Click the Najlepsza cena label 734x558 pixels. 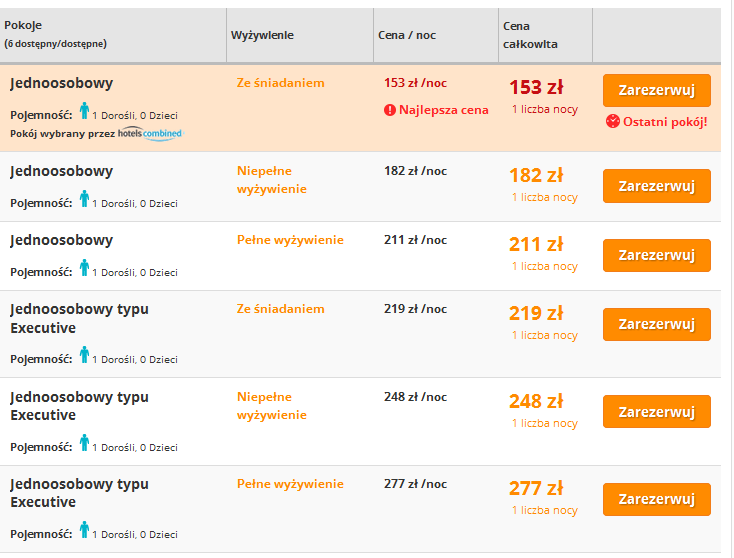point(443,110)
